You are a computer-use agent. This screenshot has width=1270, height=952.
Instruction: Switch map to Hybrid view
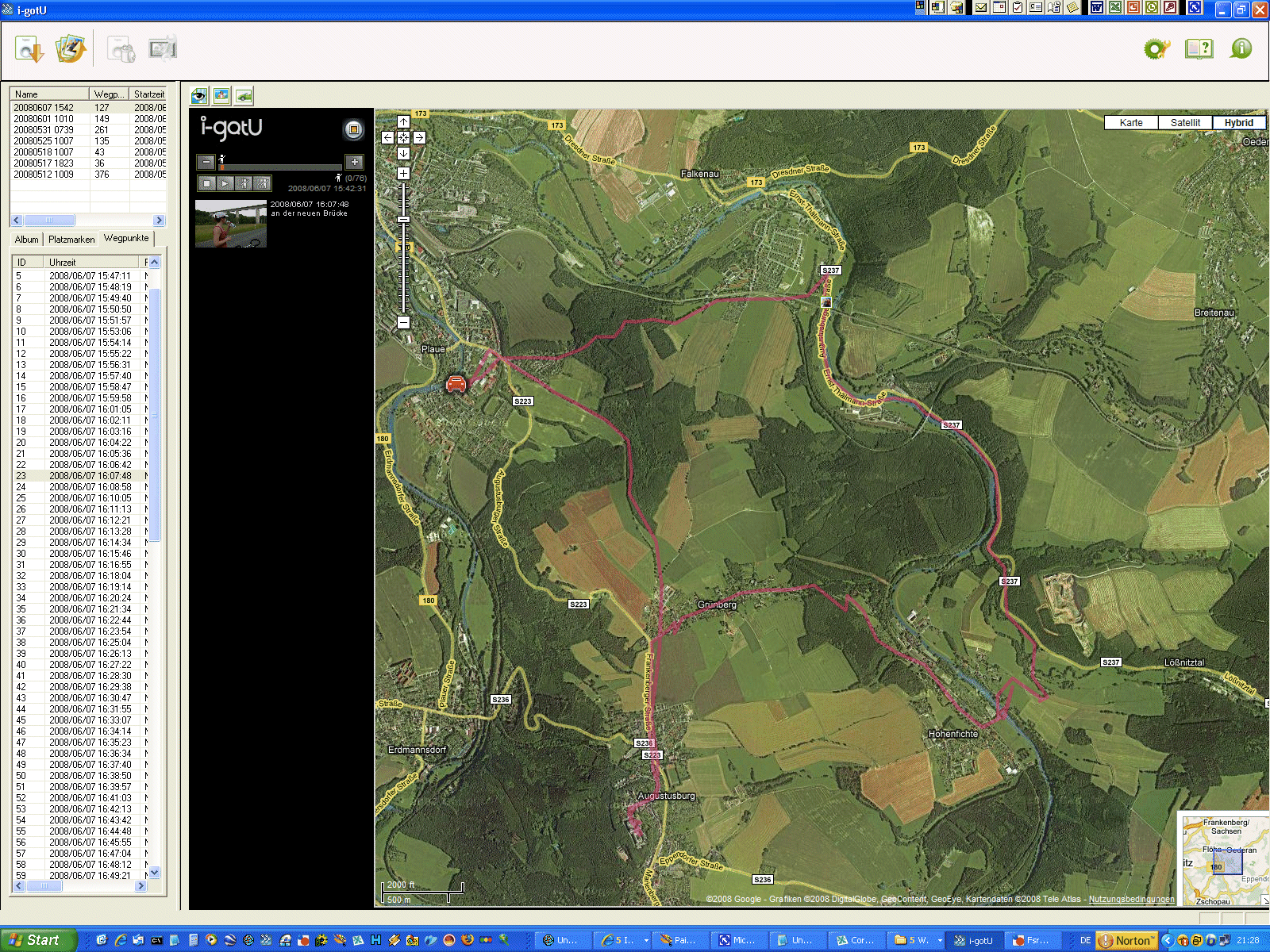pyautogui.click(x=1238, y=122)
